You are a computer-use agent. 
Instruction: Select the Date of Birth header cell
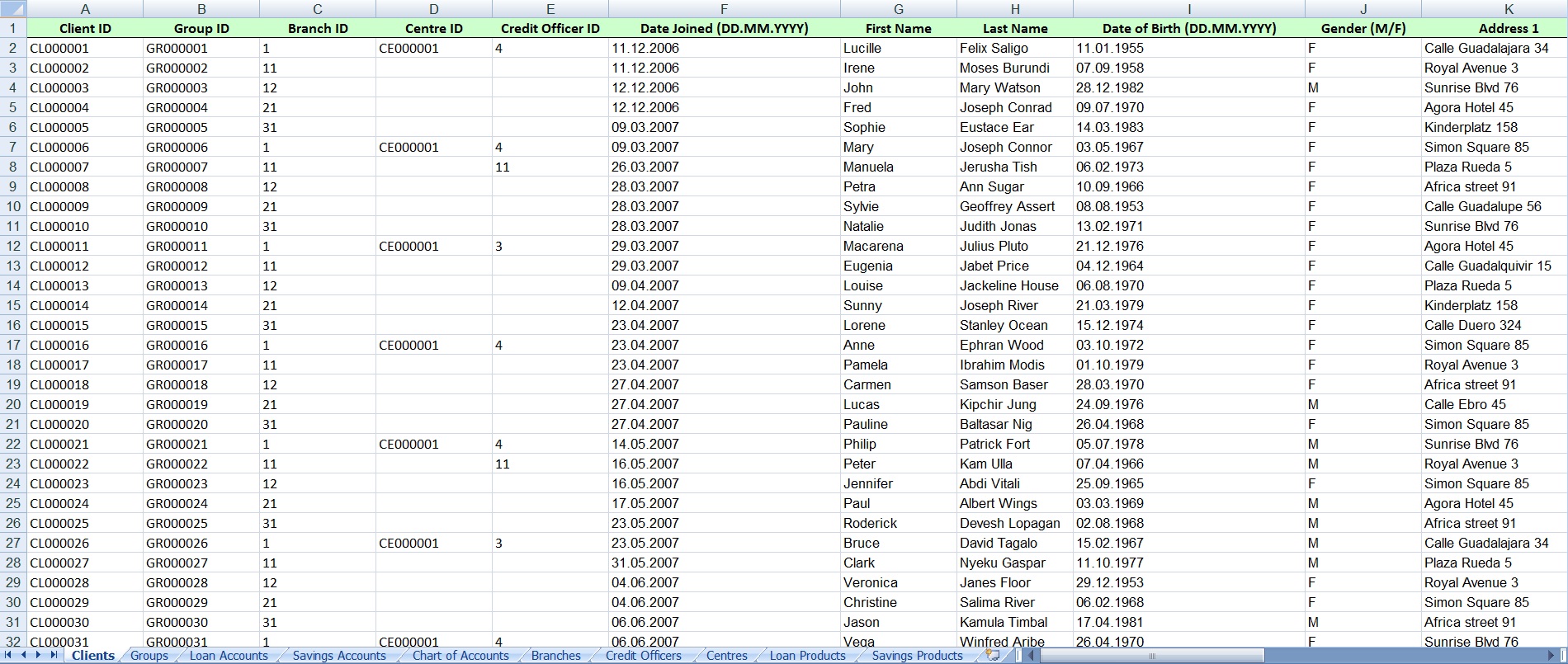[x=1188, y=28]
